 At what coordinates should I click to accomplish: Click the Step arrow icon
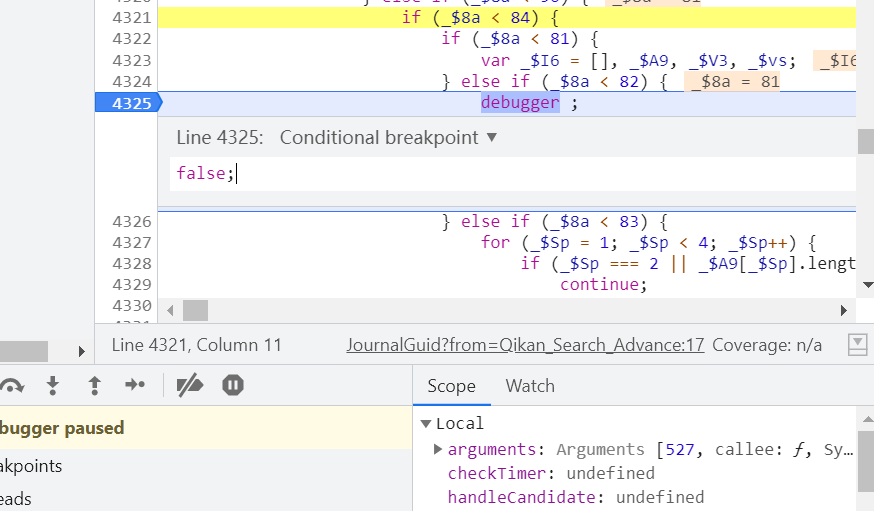click(135, 385)
